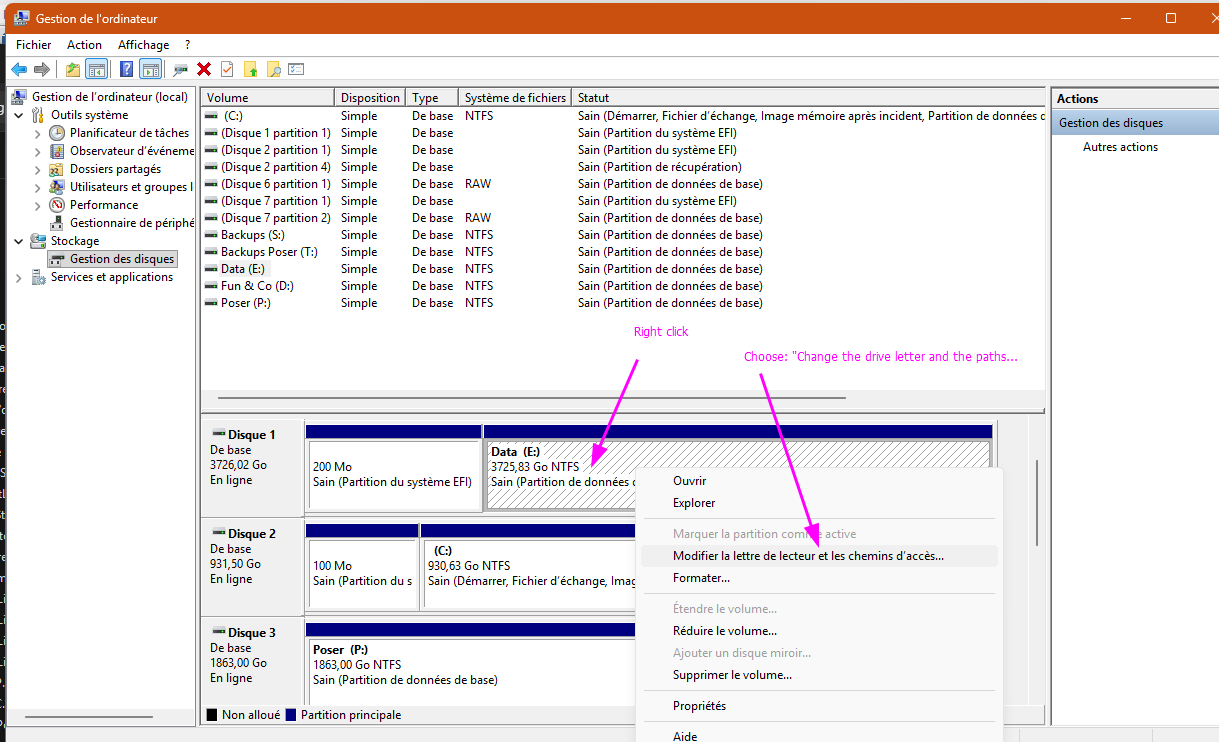Click the yellow page with green arrow icon
Screen dimensions: 1219x742
[x=250, y=69]
